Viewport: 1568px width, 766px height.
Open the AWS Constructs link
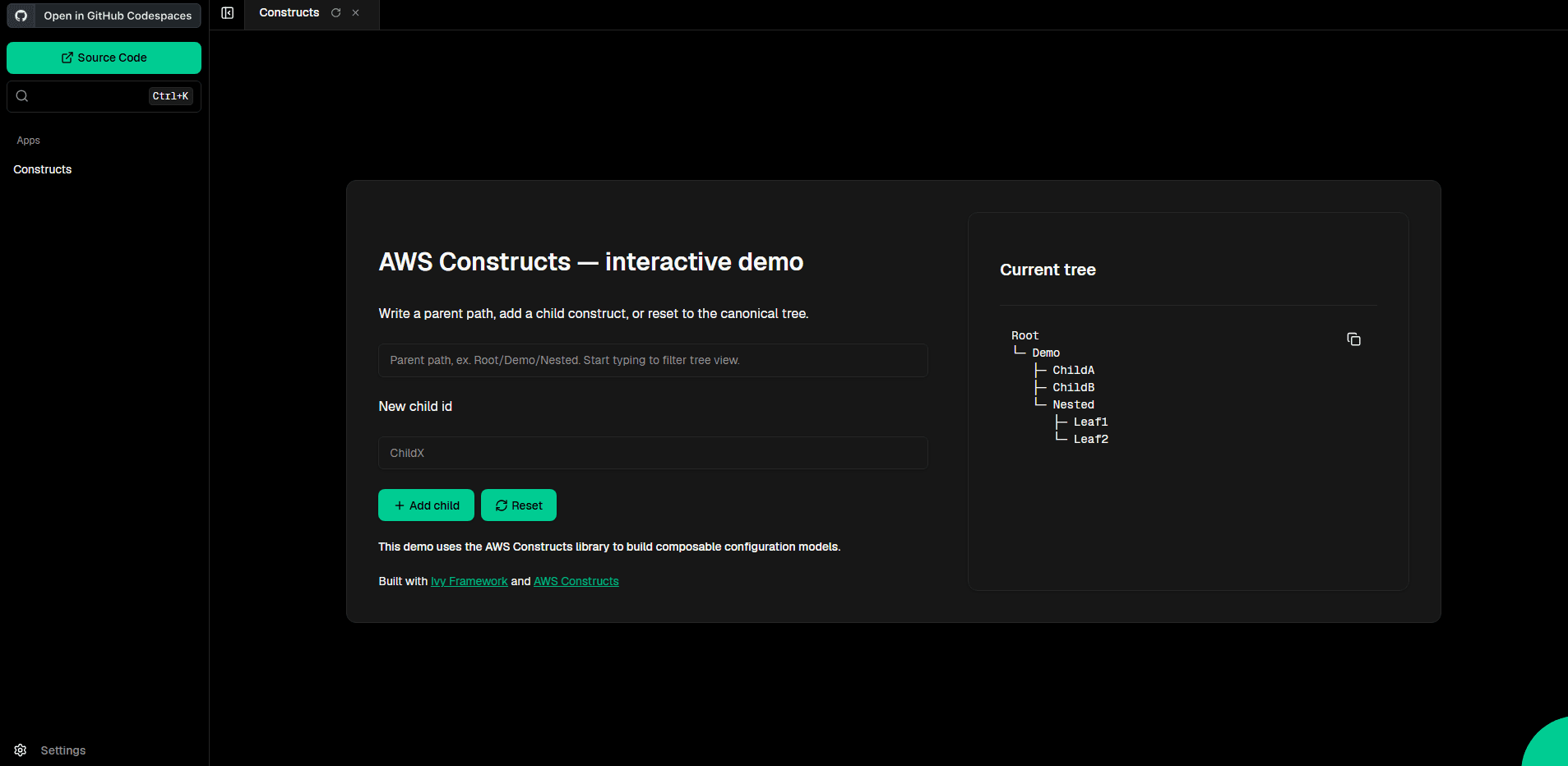coord(576,581)
